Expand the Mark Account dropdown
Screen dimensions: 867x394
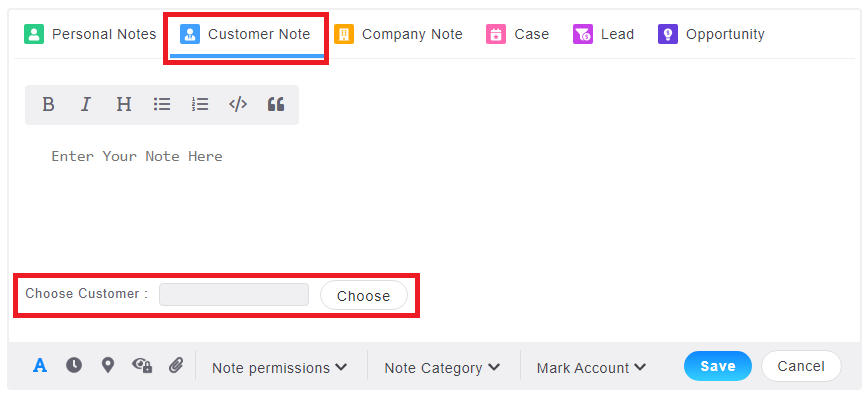tap(591, 367)
